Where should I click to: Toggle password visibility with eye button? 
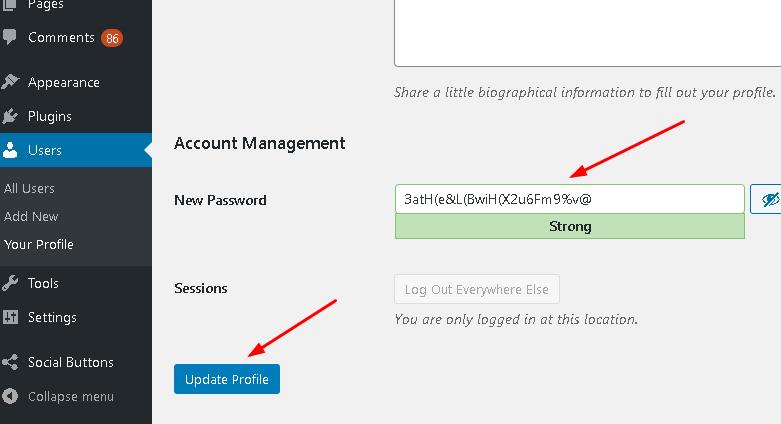pyautogui.click(x=768, y=199)
